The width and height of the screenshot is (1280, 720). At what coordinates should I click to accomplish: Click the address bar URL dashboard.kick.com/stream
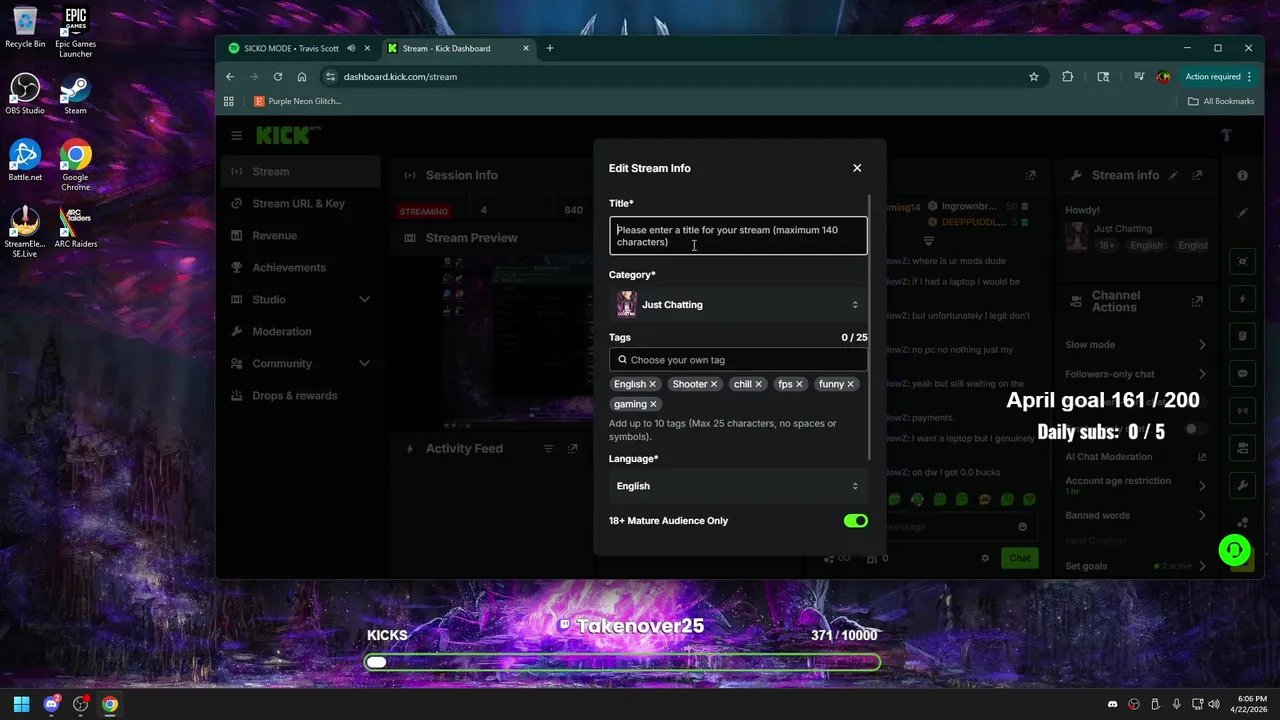(x=400, y=76)
